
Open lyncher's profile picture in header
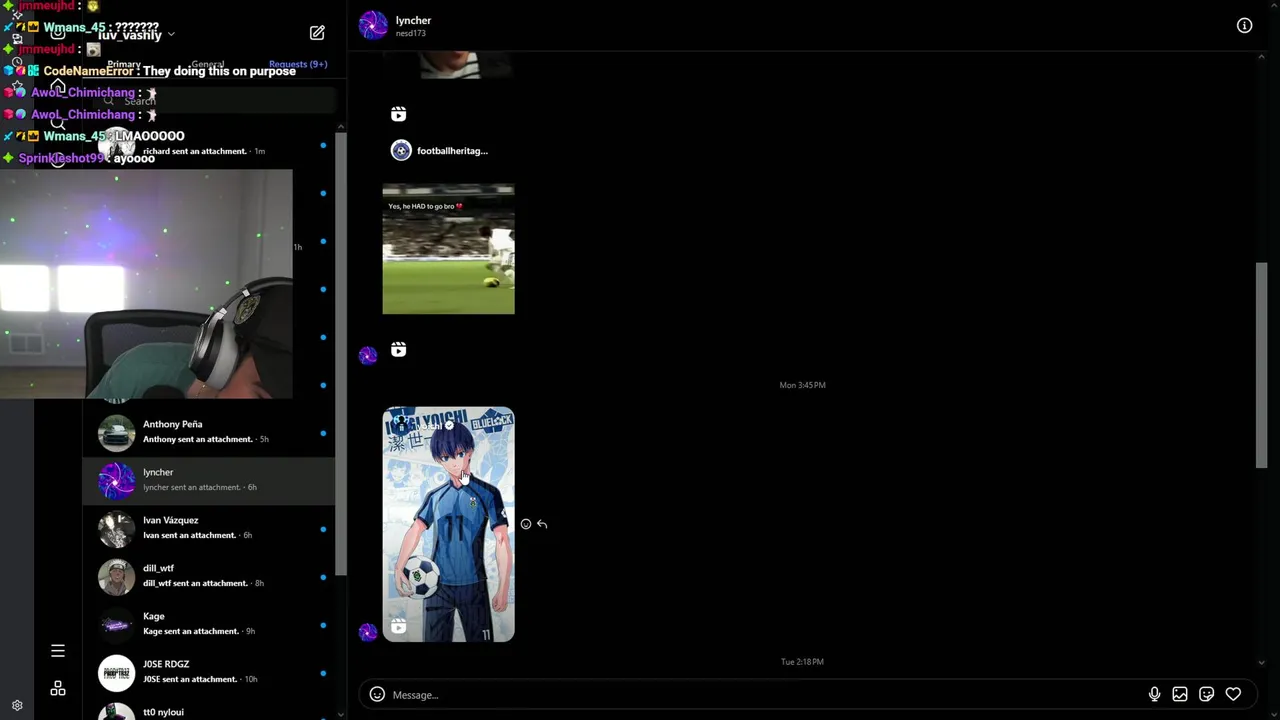[373, 25]
